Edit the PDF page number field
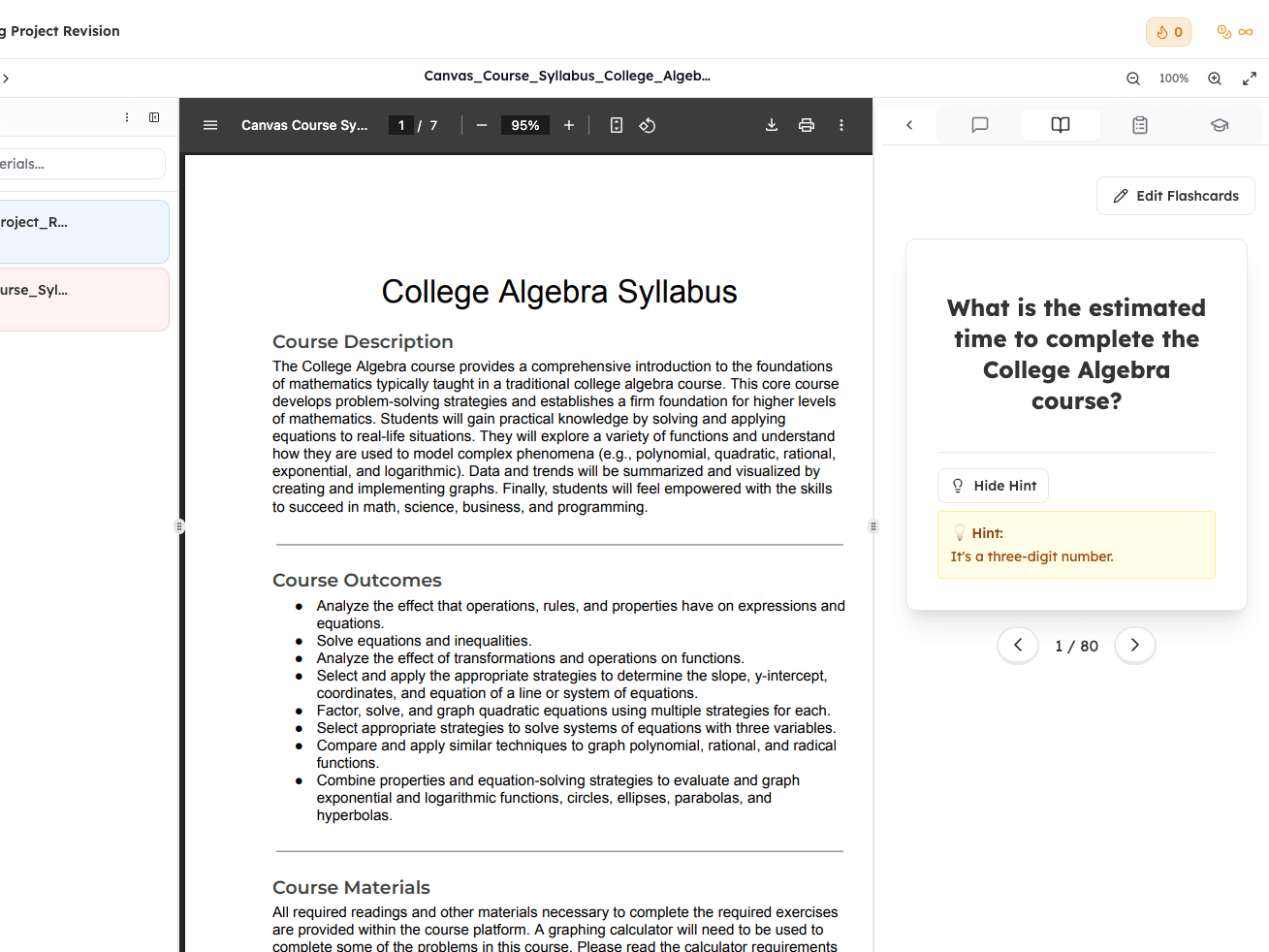 pos(401,125)
